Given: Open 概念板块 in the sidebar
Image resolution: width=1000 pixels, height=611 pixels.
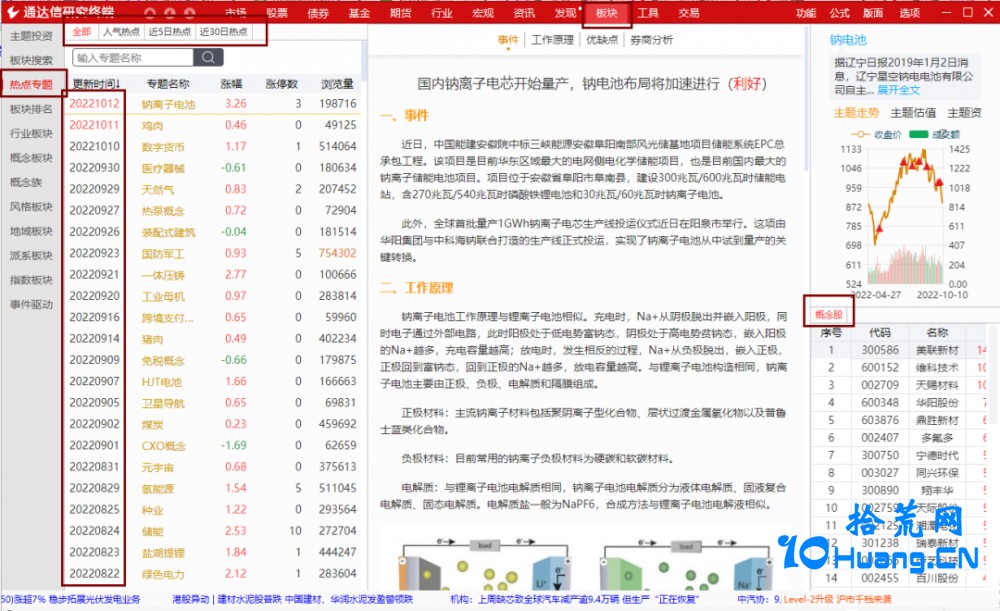Looking at the screenshot, I should point(31,158).
